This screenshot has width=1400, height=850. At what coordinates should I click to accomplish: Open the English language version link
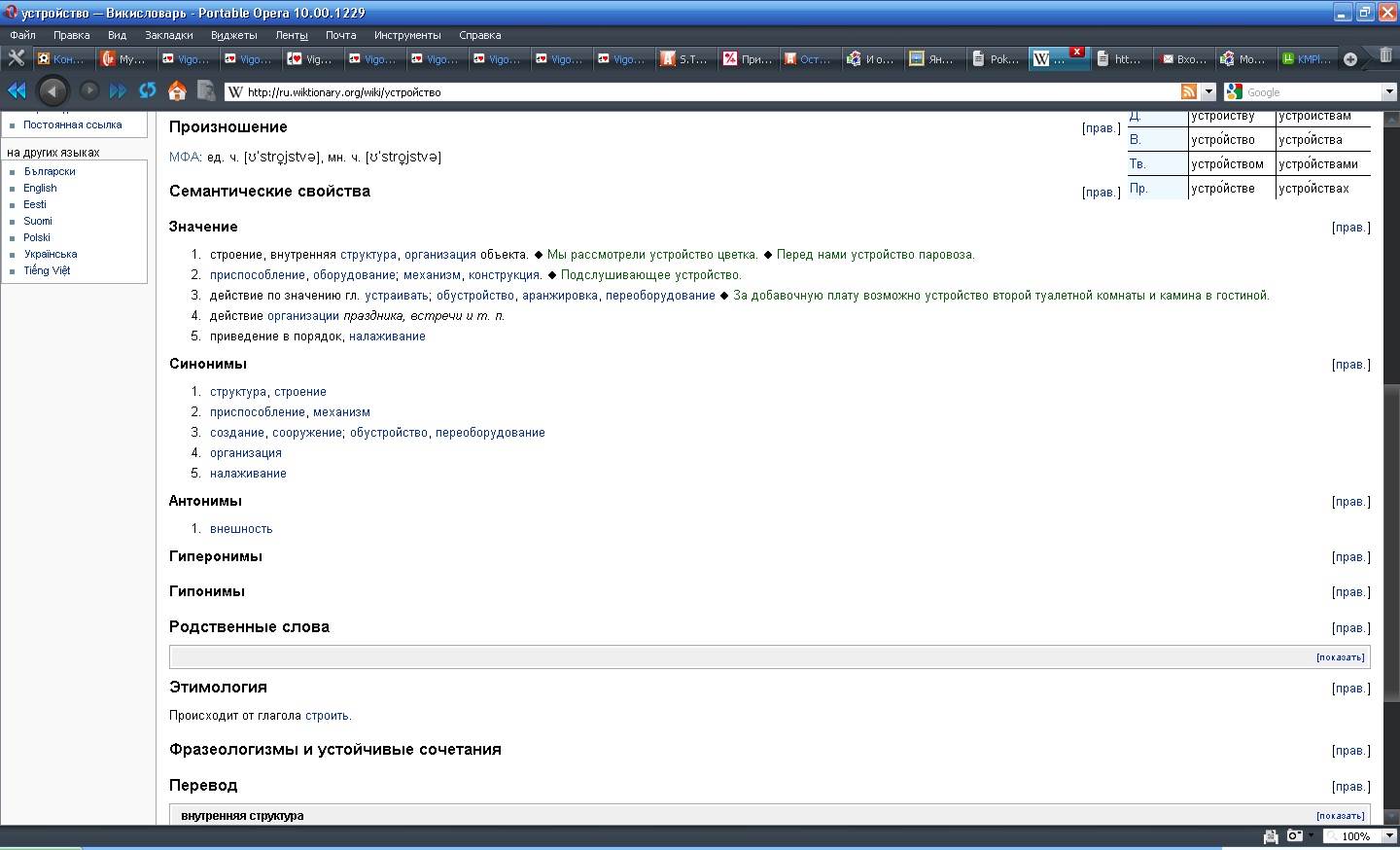click(40, 188)
